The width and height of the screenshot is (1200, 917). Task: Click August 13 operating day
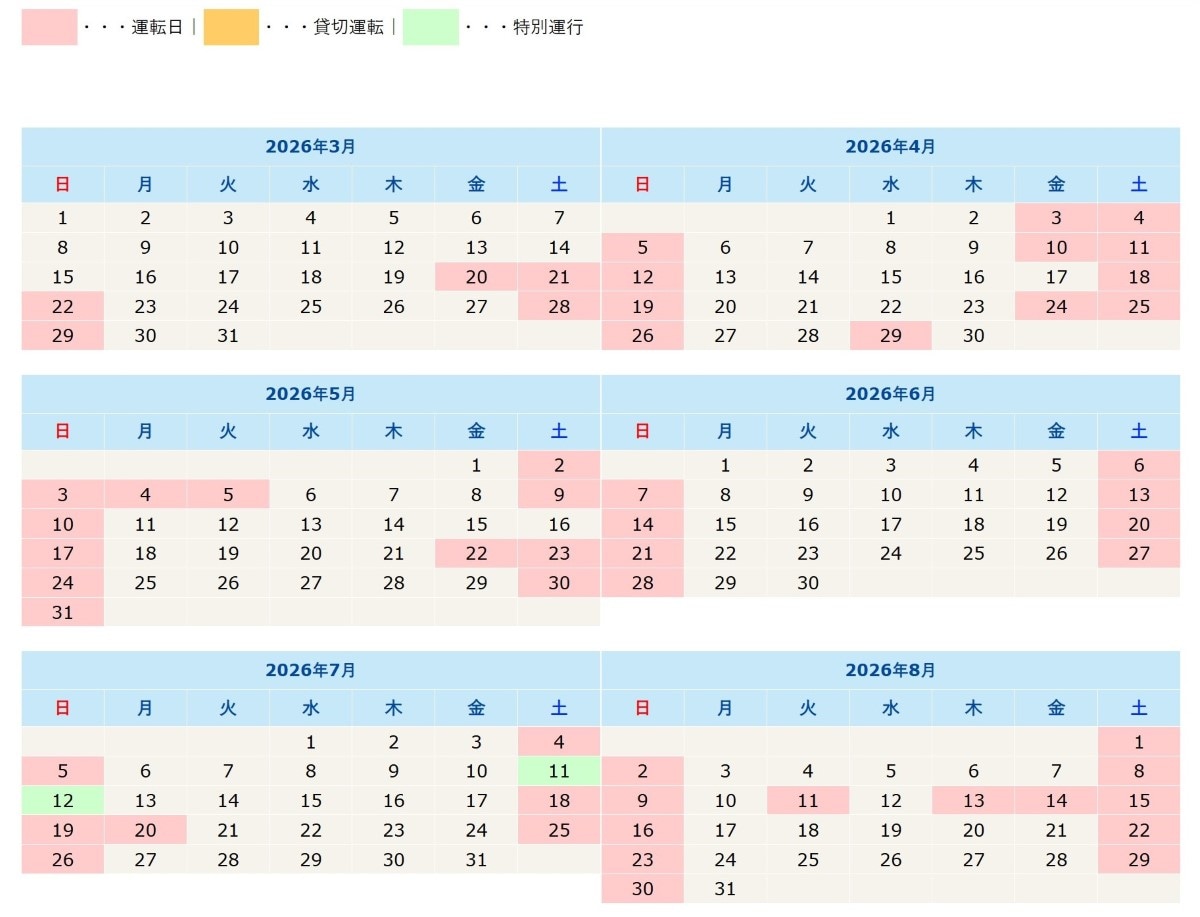click(973, 801)
